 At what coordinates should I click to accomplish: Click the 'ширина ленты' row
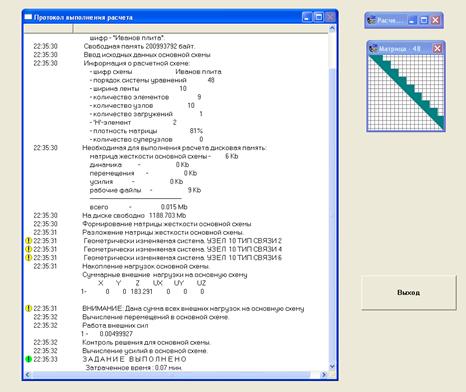[138, 88]
